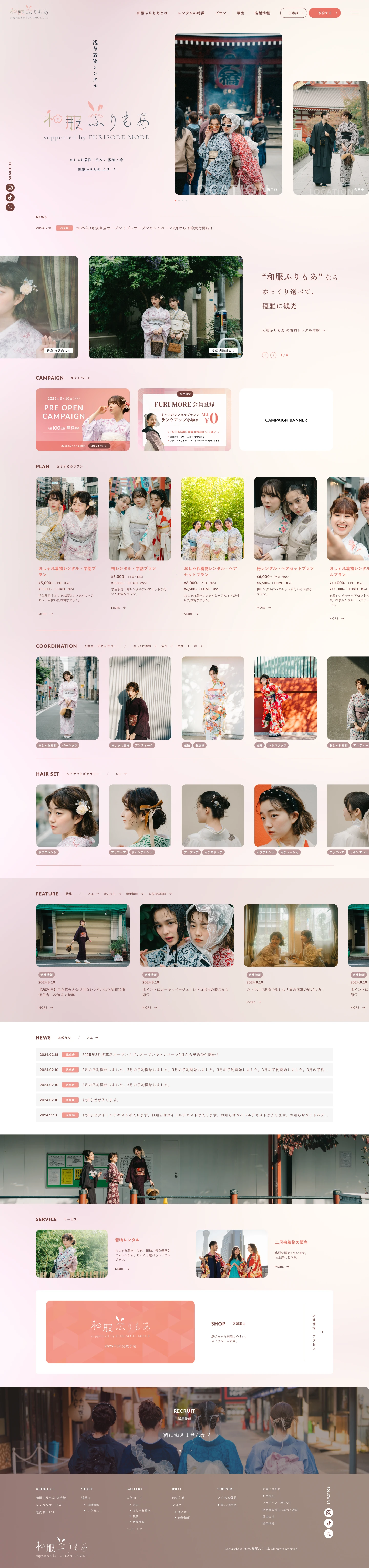Click ALL link in lower NEWS section
Image resolution: width=369 pixels, height=1568 pixels.
pyautogui.click(x=93, y=1037)
